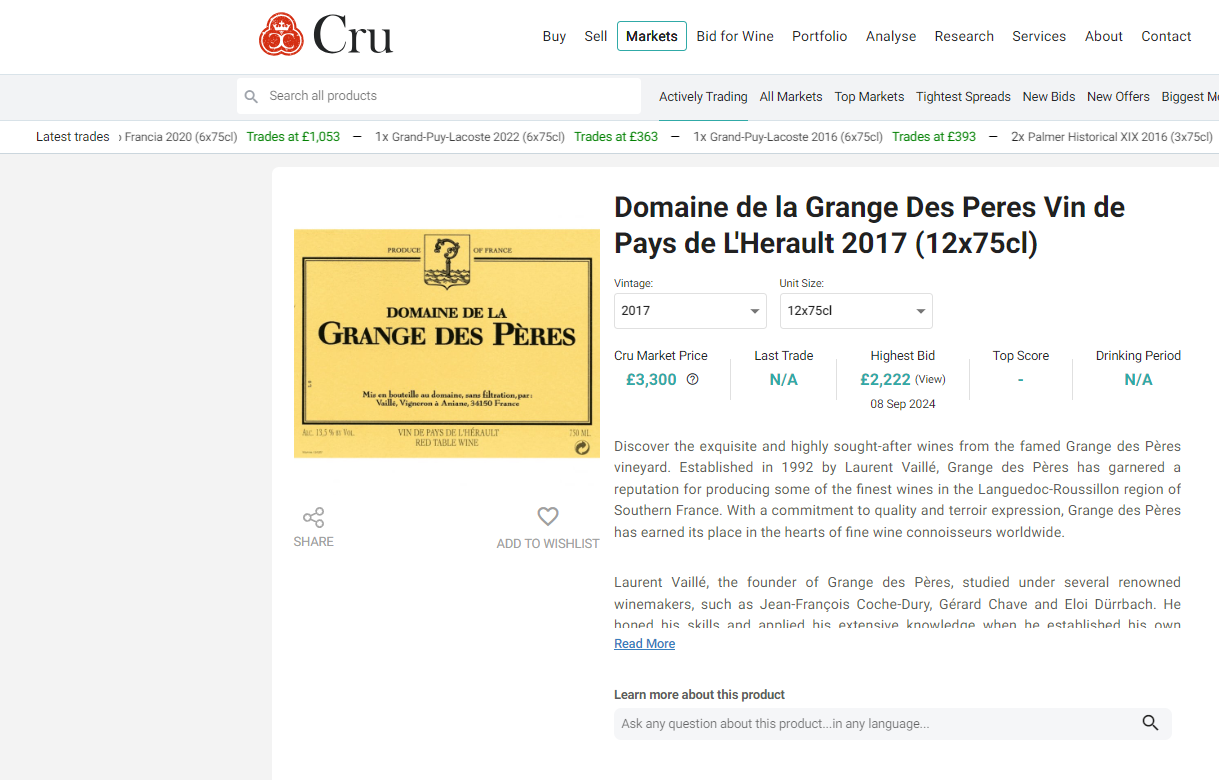
Task: Select the Markets menu item
Action: coord(652,36)
